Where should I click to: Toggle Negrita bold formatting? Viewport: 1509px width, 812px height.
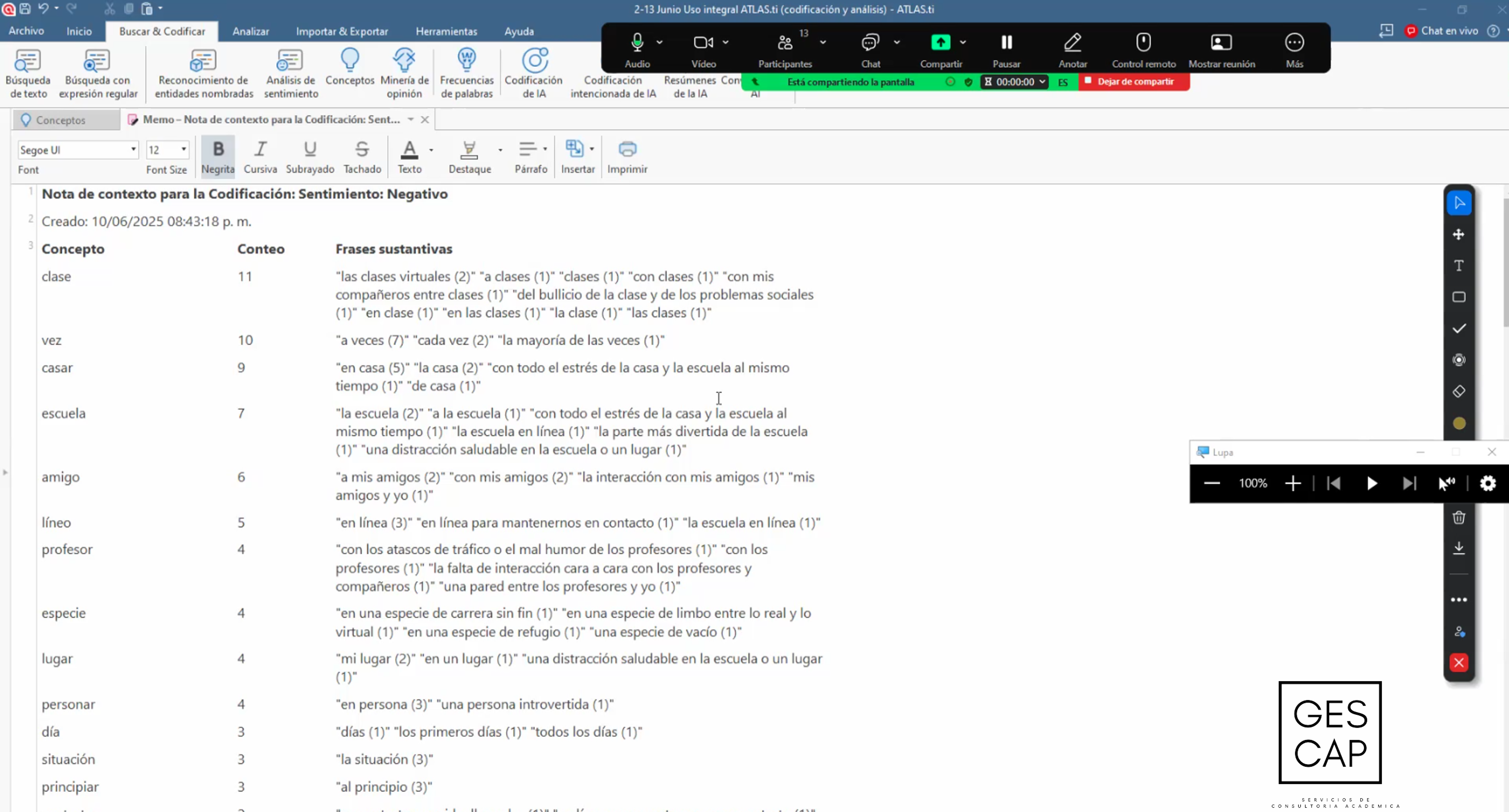pos(218,156)
